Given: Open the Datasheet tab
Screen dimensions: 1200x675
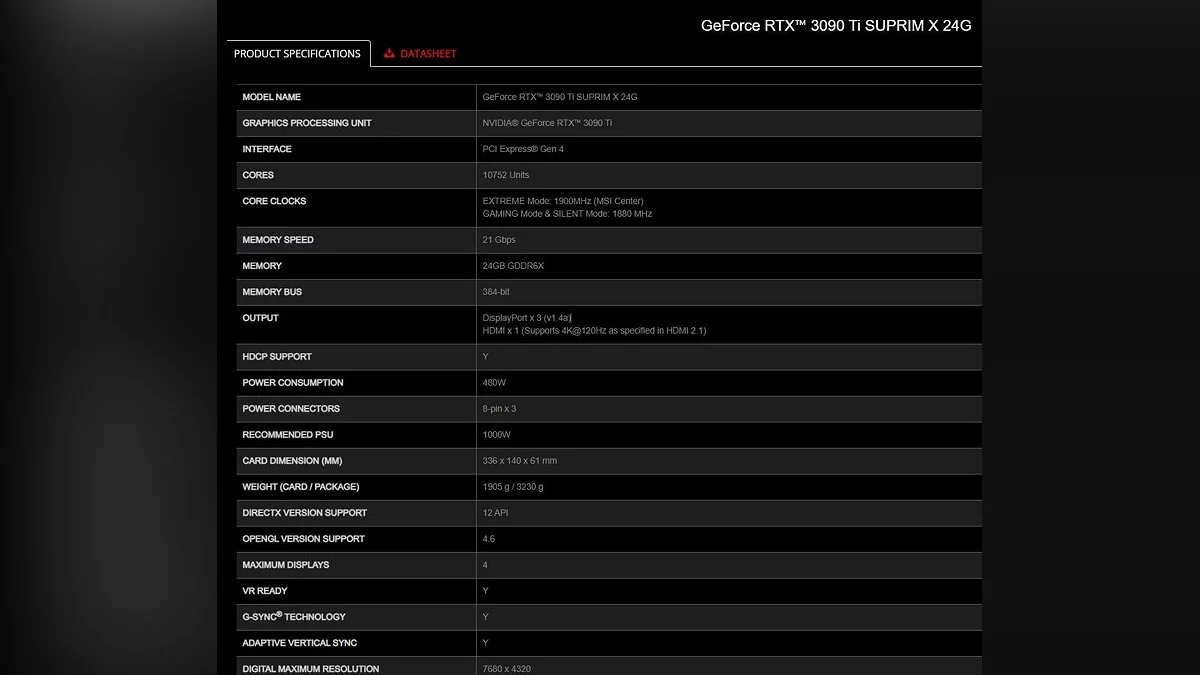Looking at the screenshot, I should coord(427,54).
